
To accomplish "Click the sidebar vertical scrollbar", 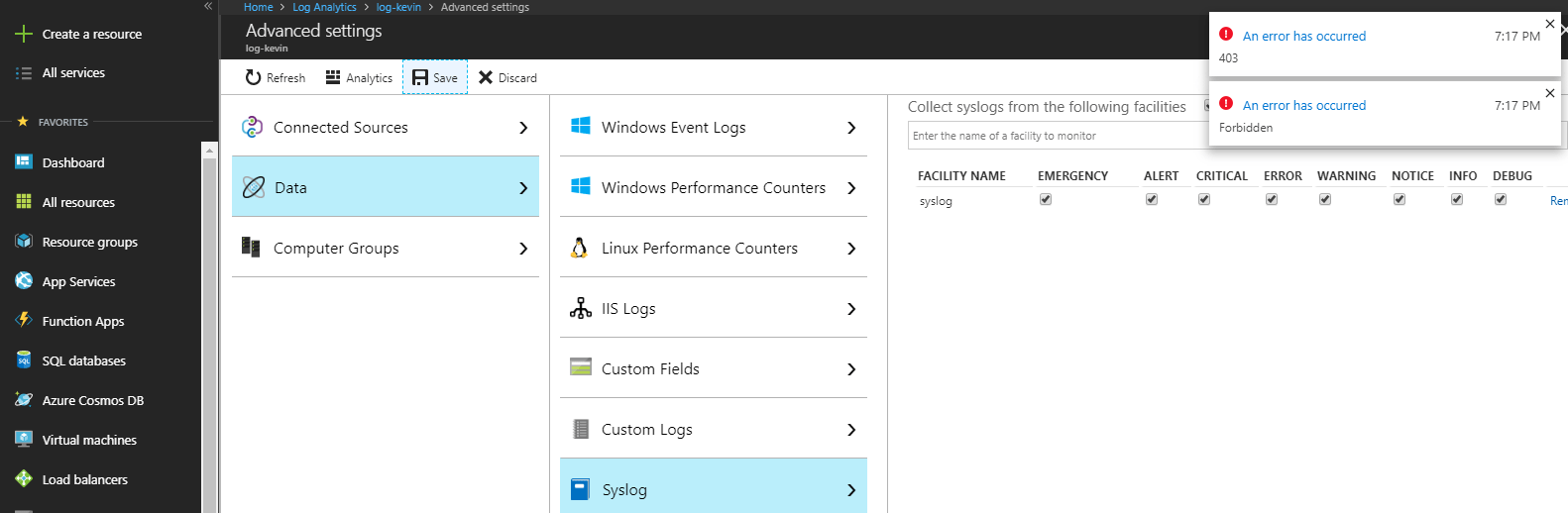I will pyautogui.click(x=208, y=327).
